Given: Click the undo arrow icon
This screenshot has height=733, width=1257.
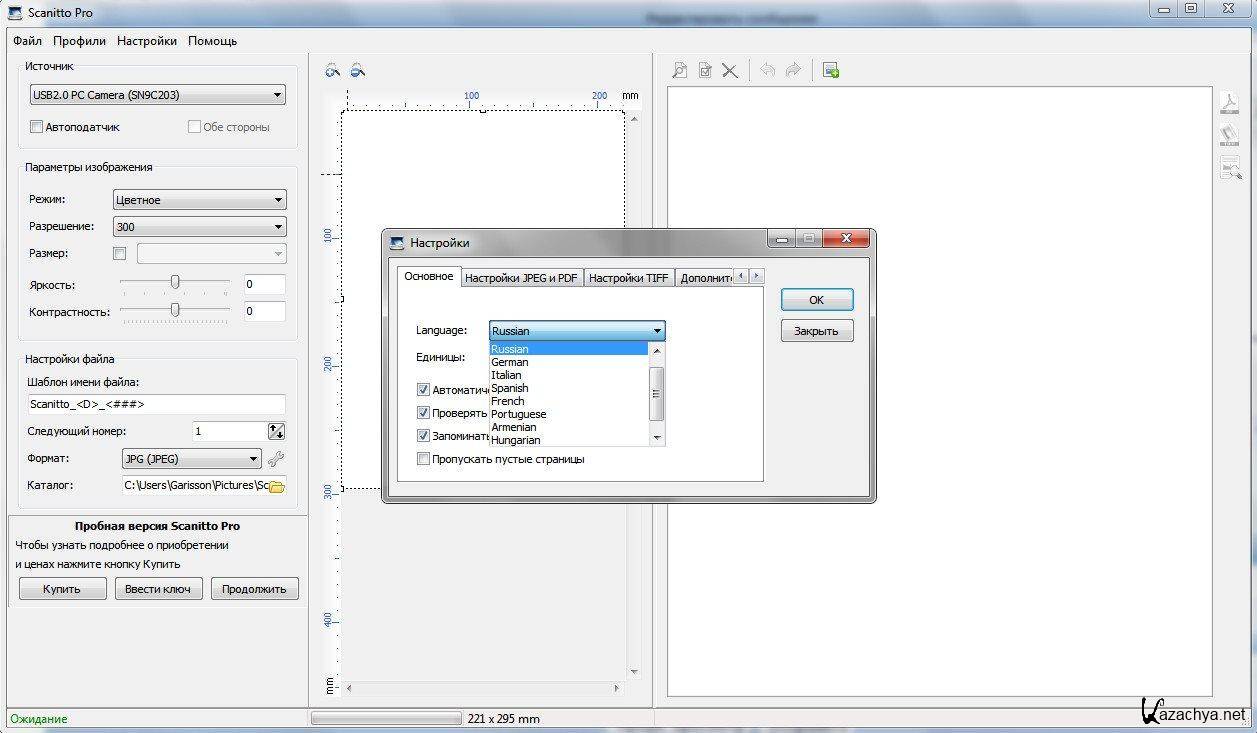Looking at the screenshot, I should pos(767,70).
